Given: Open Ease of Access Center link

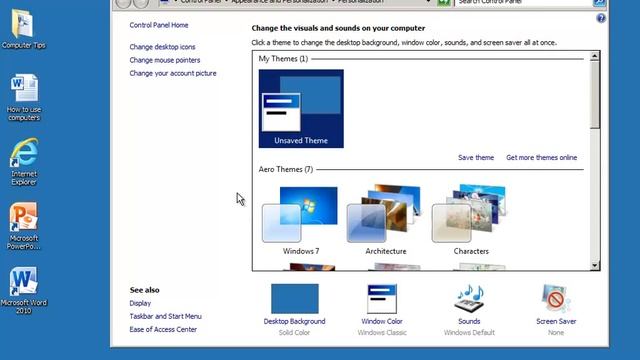Looking at the screenshot, I should pyautogui.click(x=163, y=329).
